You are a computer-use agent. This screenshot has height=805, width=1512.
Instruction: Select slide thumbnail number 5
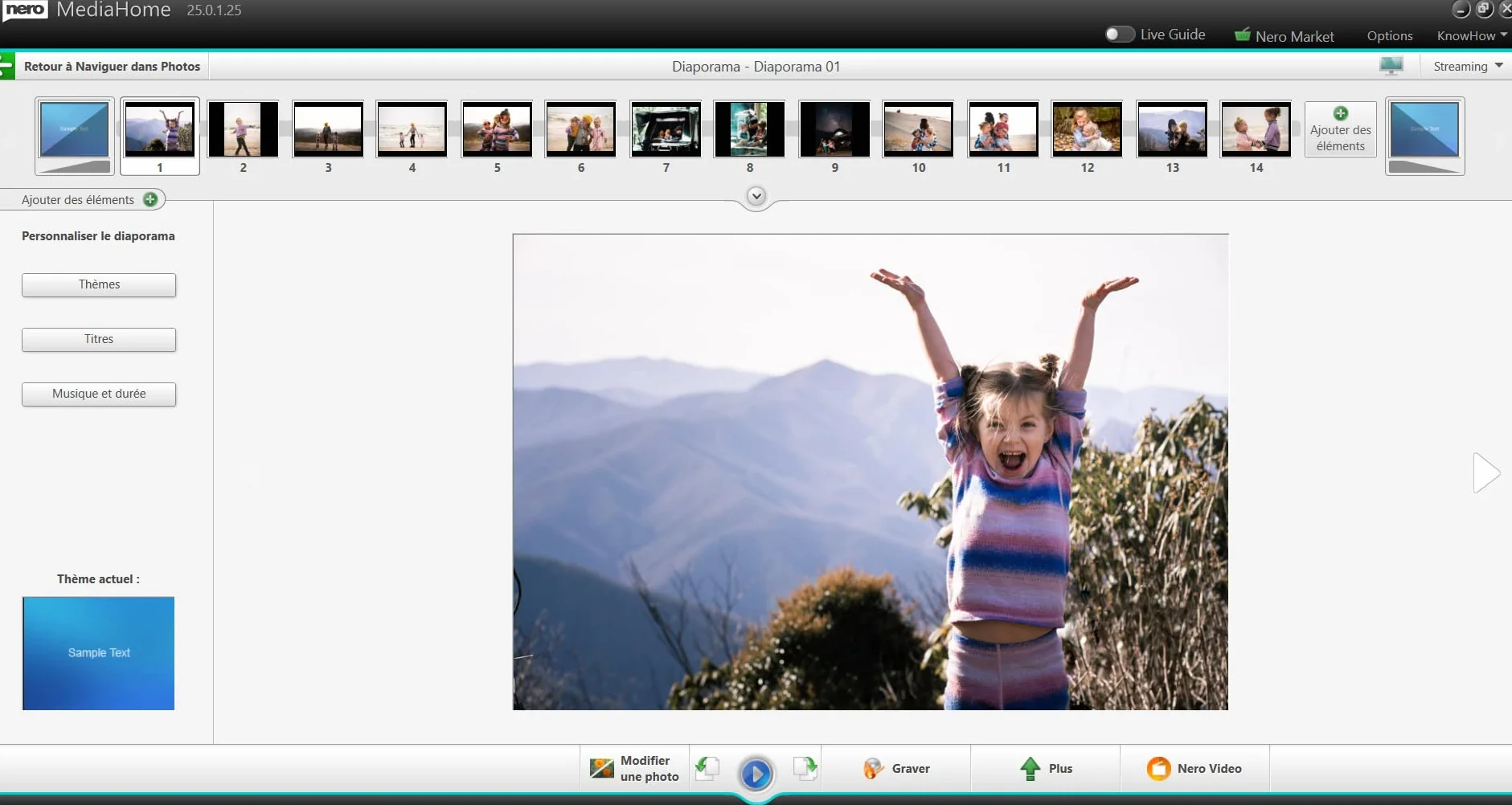coord(497,129)
